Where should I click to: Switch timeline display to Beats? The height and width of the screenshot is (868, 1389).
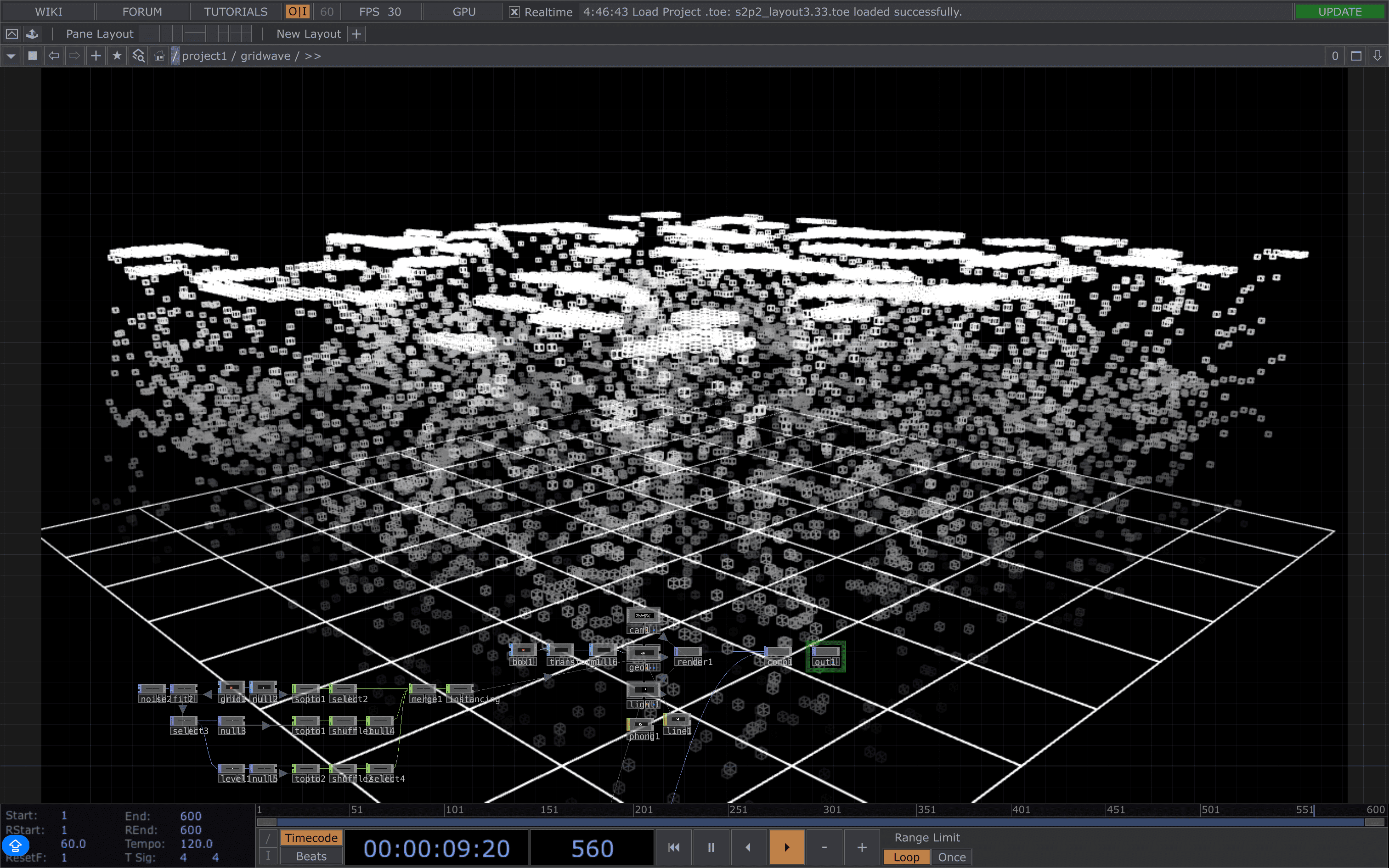coord(311,856)
